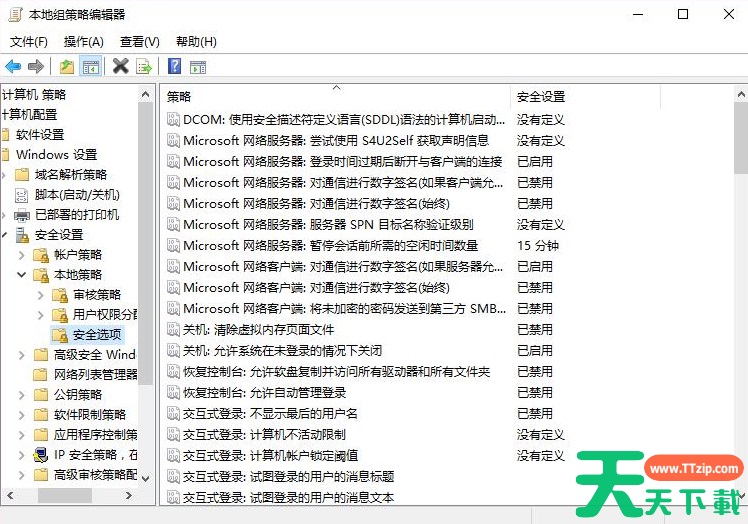Toggle the Show/Hide action pane icon

click(197, 67)
